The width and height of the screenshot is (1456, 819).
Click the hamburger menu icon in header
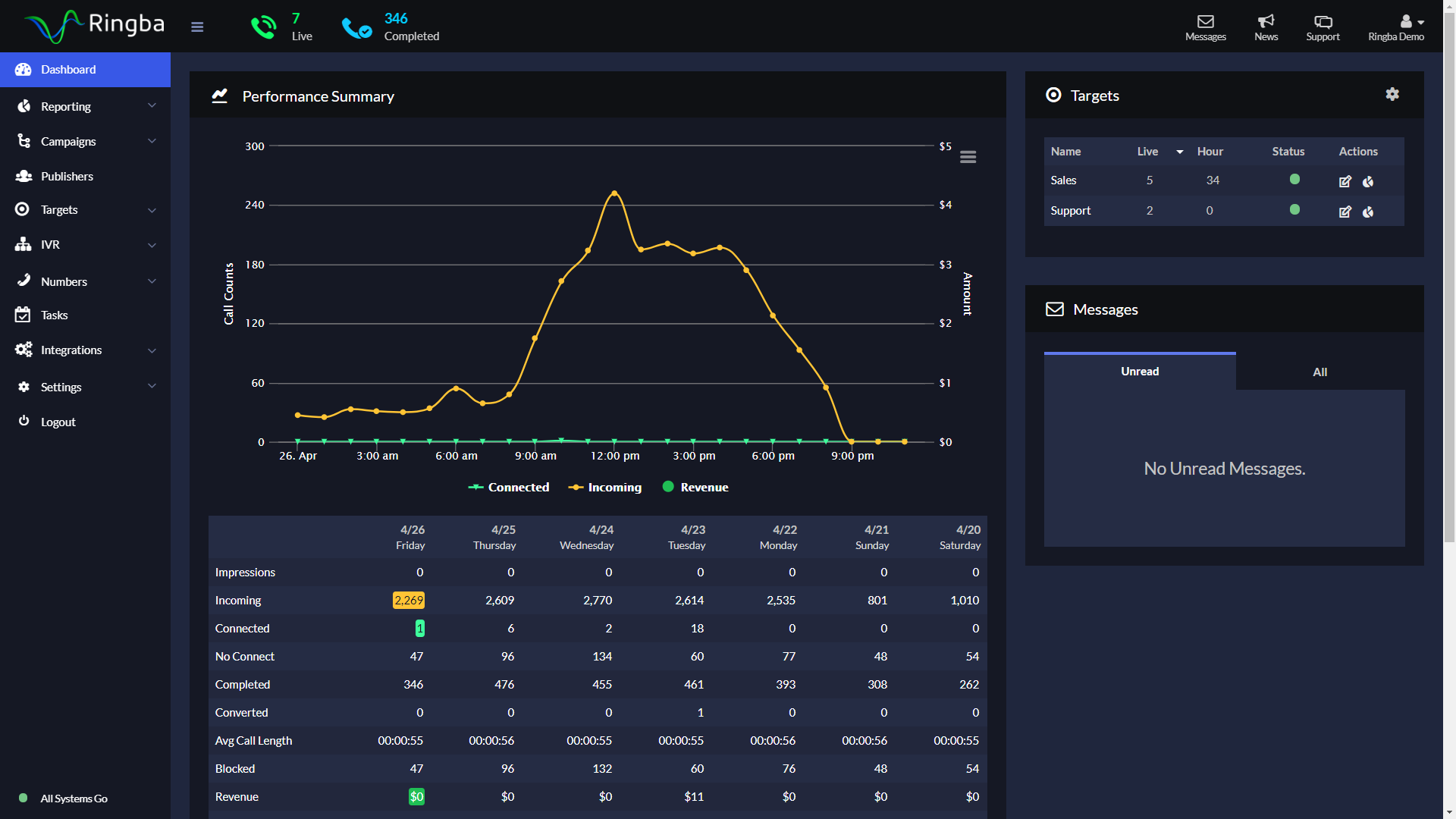click(x=197, y=27)
